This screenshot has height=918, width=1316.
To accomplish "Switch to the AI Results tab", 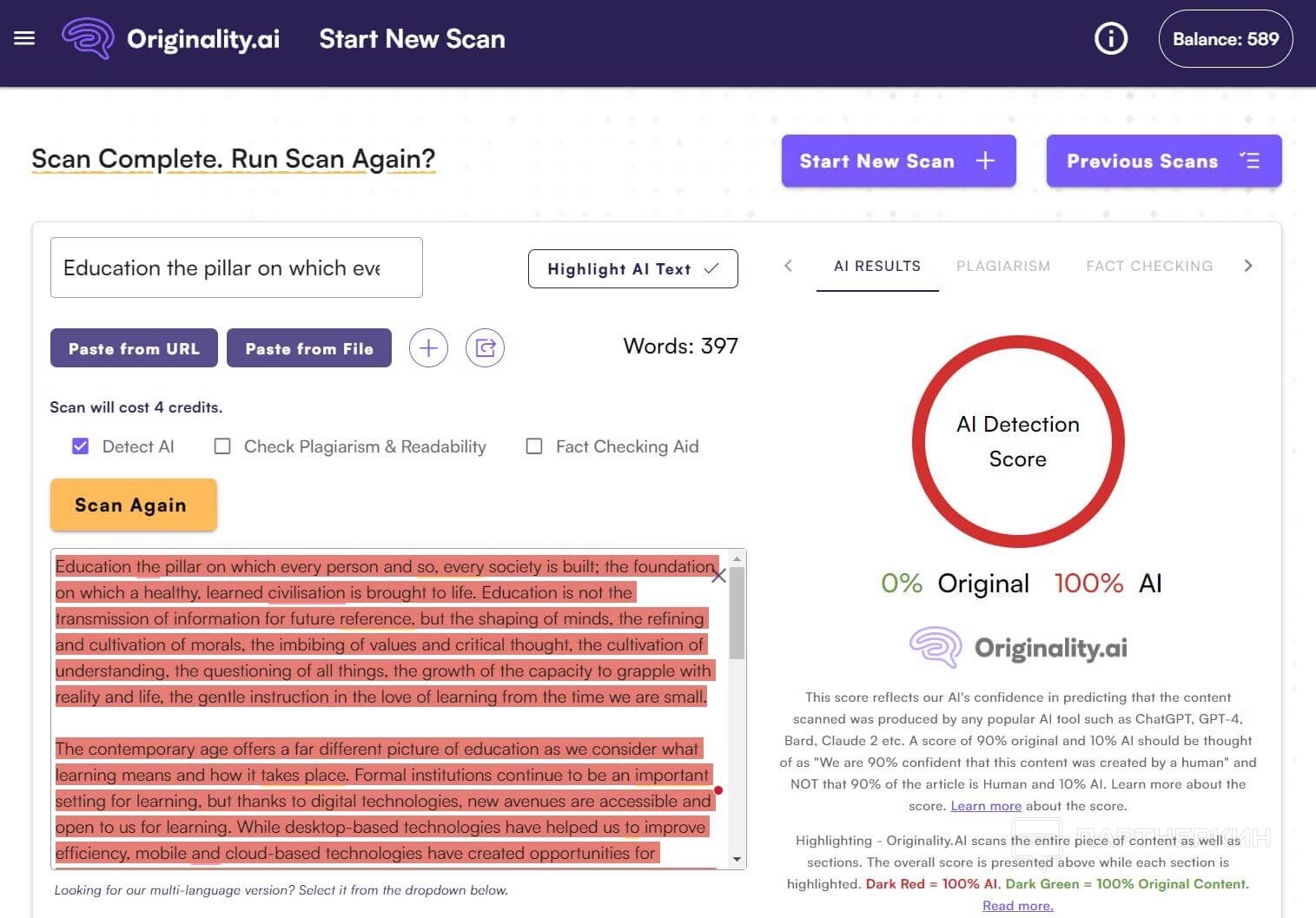I will pos(877,267).
